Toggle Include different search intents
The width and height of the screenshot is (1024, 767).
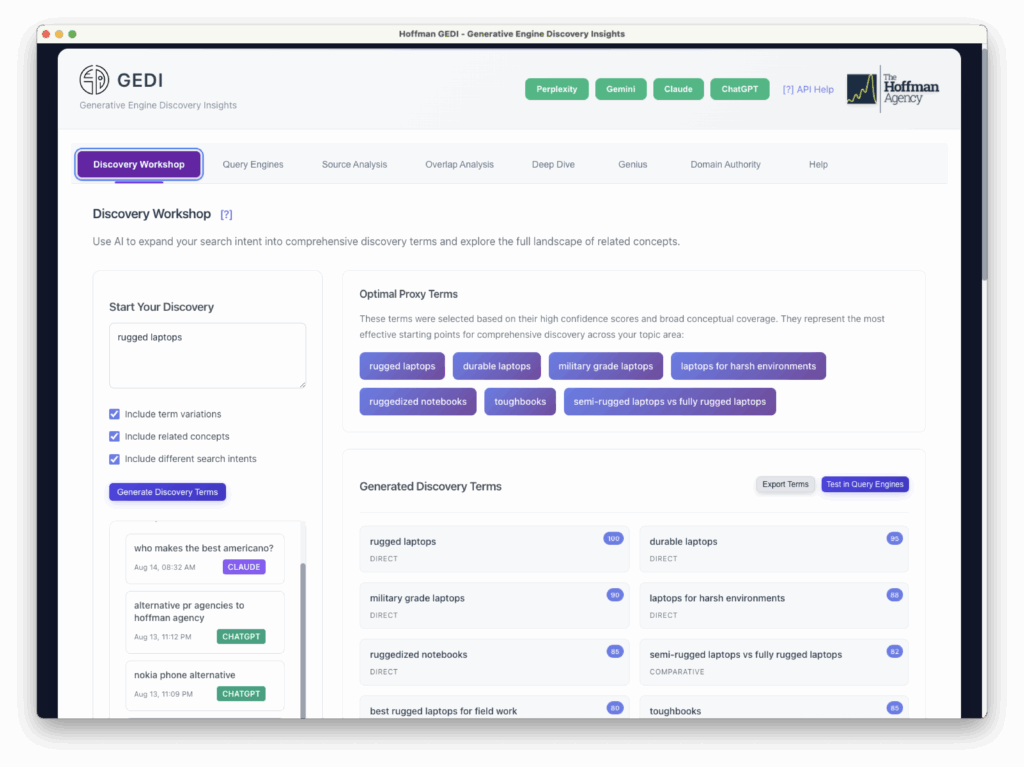coord(115,459)
